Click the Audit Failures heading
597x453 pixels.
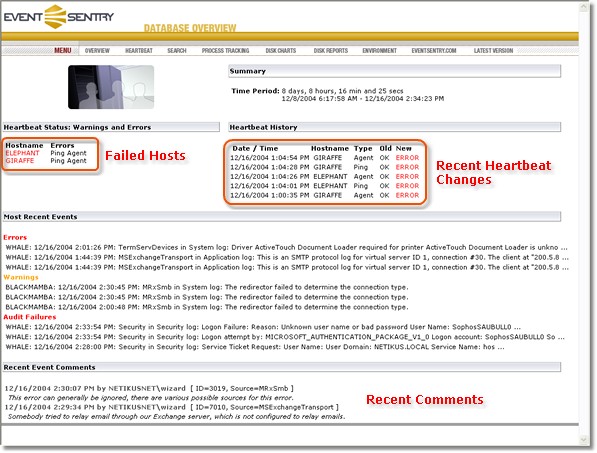tap(30, 317)
